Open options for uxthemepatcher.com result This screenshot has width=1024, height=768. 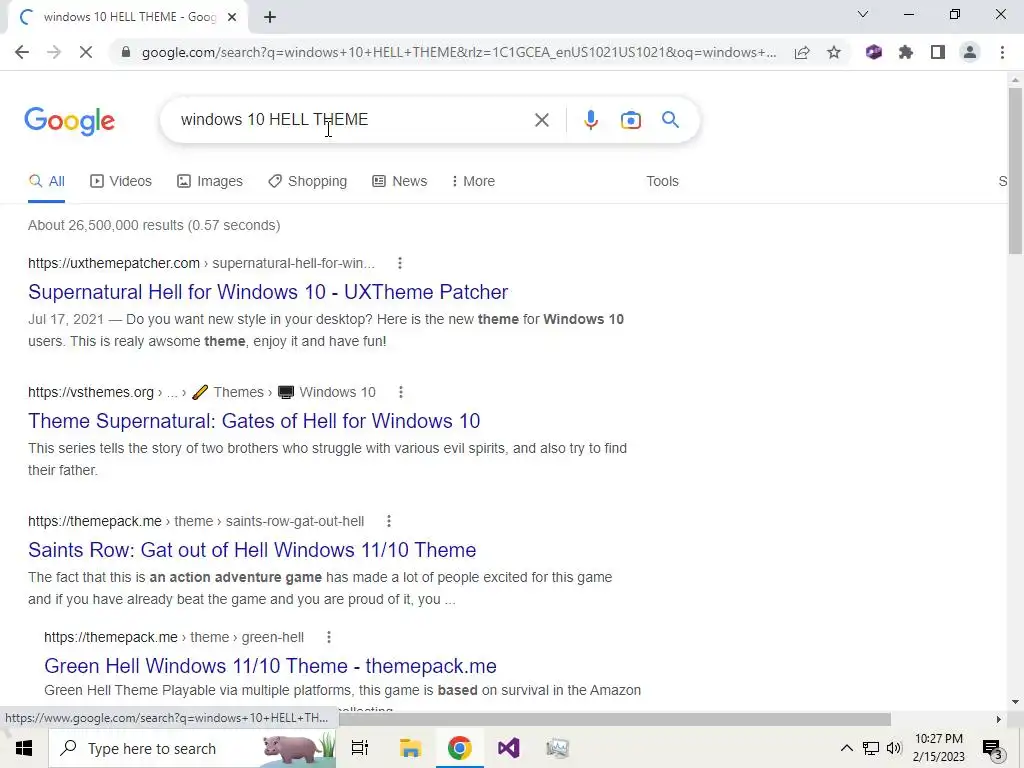pyautogui.click(x=400, y=263)
